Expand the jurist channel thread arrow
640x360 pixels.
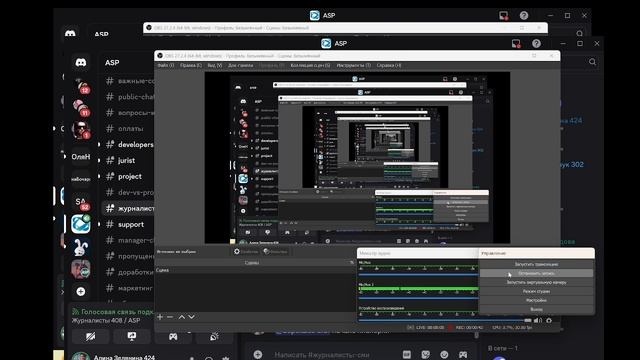coord(99,160)
